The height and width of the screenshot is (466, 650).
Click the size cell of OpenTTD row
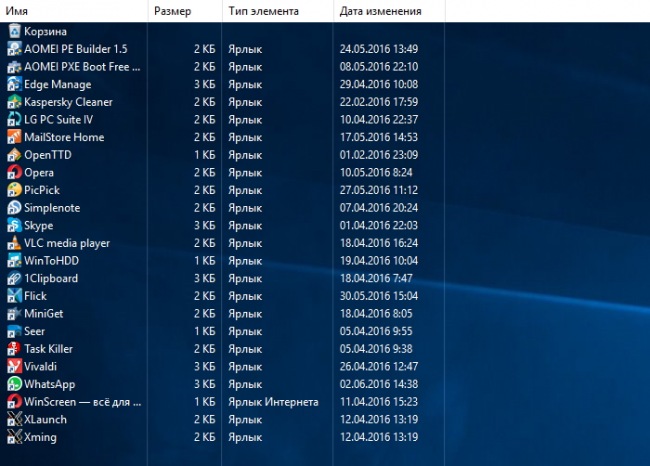[205, 155]
